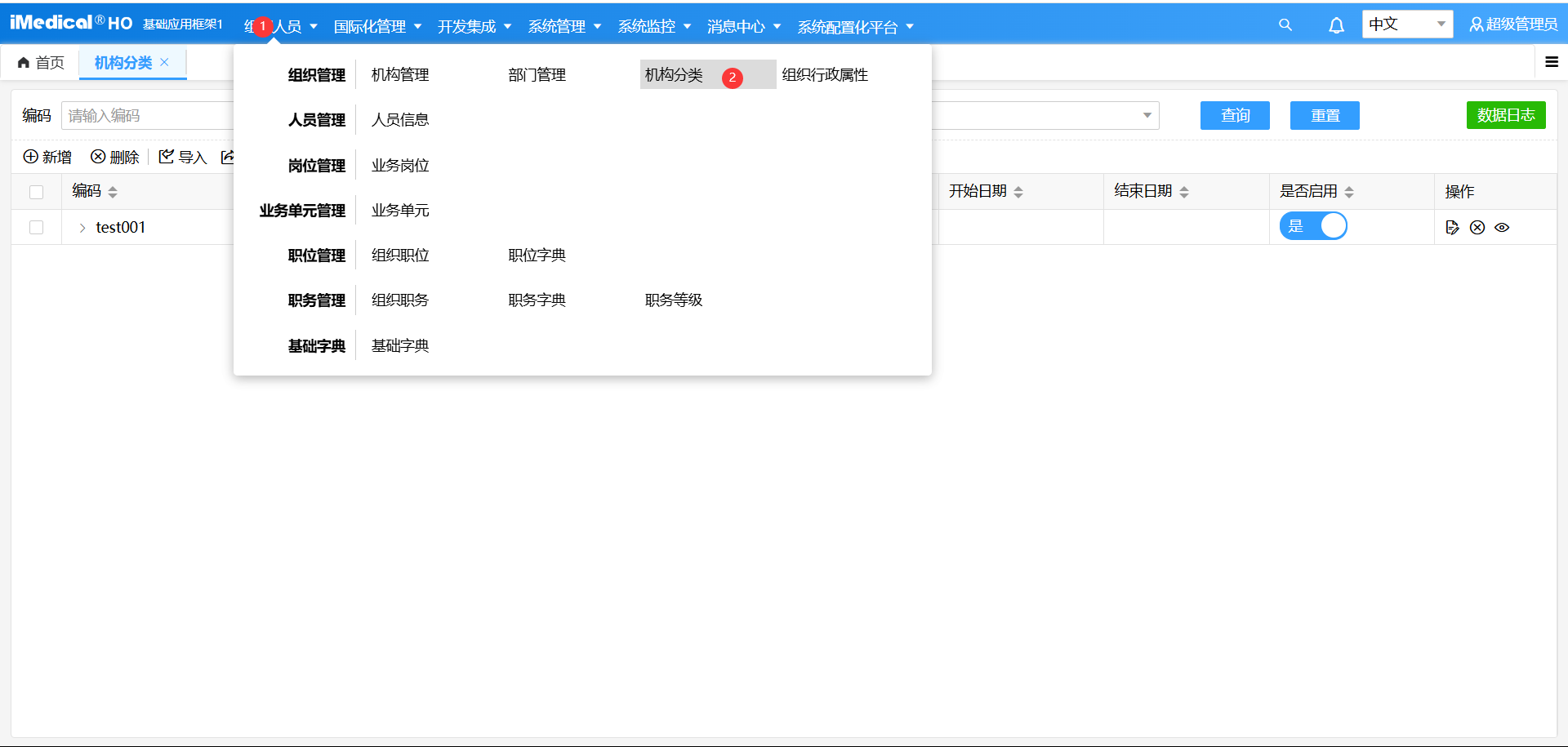Toggle the 是否启用 switch for test001
The height and width of the screenshot is (747, 1568).
click(x=1313, y=226)
